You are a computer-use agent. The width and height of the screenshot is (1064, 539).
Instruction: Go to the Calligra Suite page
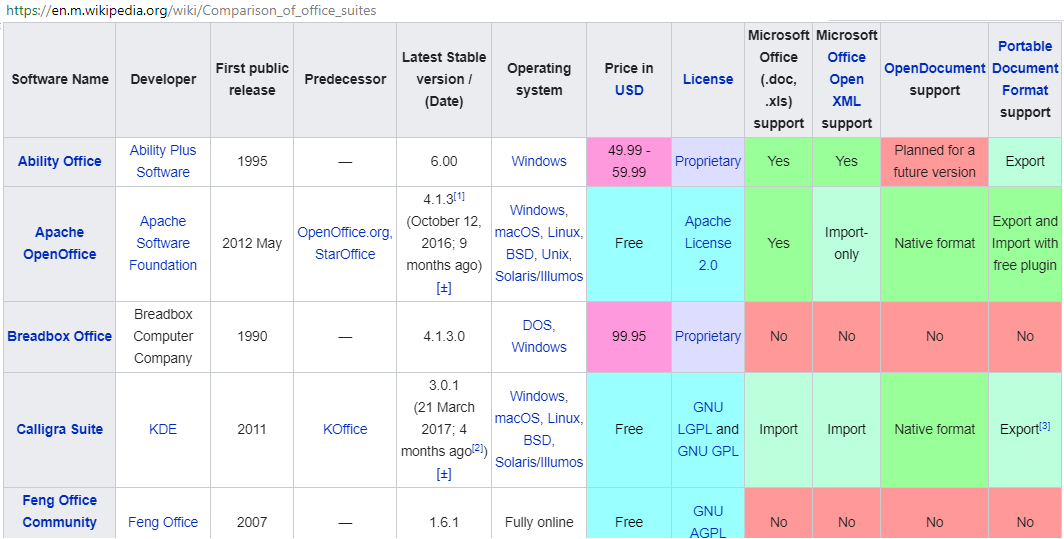click(59, 429)
